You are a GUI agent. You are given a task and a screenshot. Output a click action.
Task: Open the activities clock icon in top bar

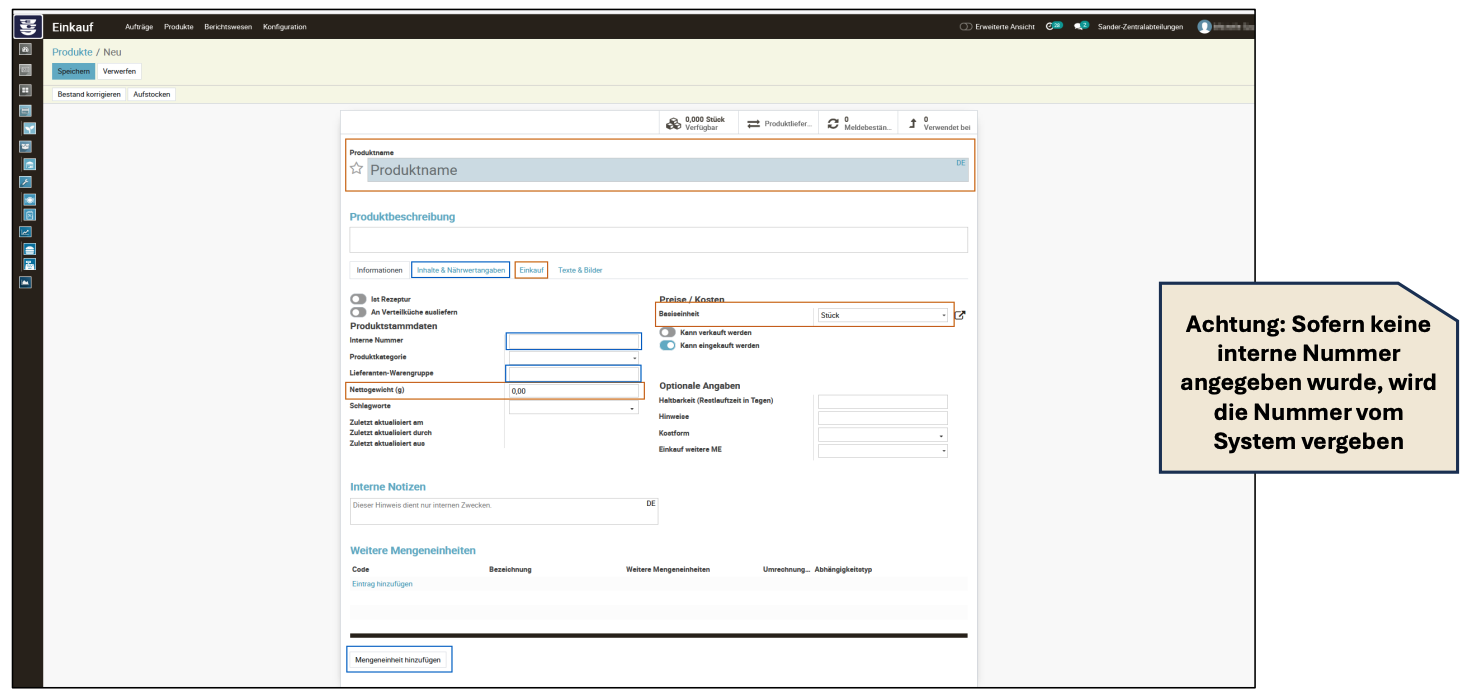(x=1052, y=26)
